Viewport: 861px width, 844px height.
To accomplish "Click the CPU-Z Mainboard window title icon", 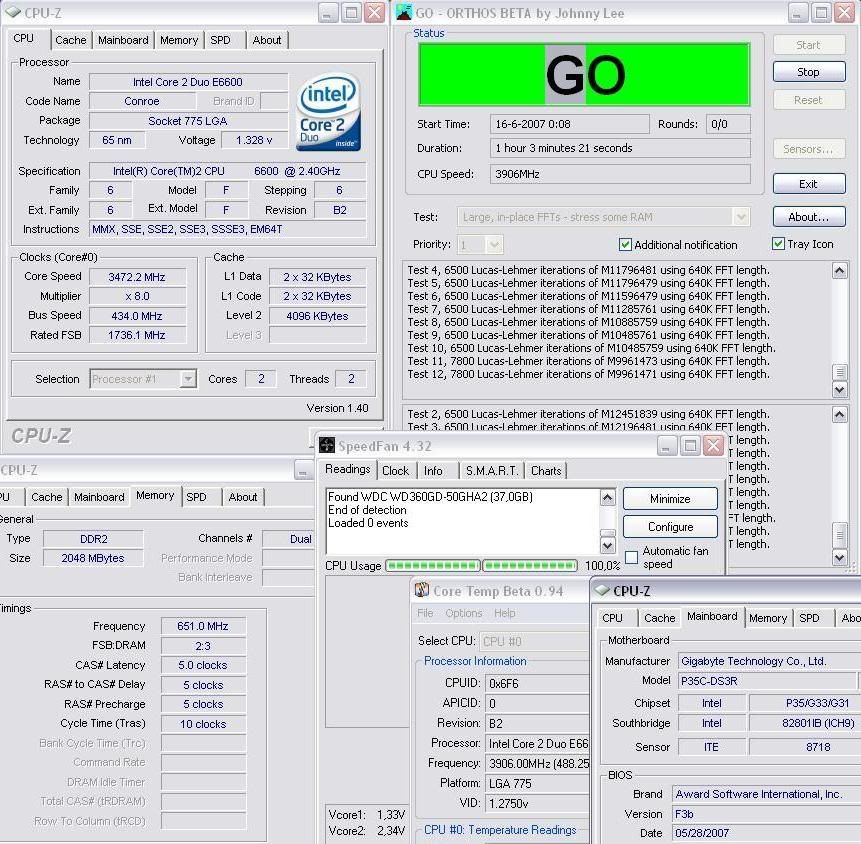I will pos(602,590).
